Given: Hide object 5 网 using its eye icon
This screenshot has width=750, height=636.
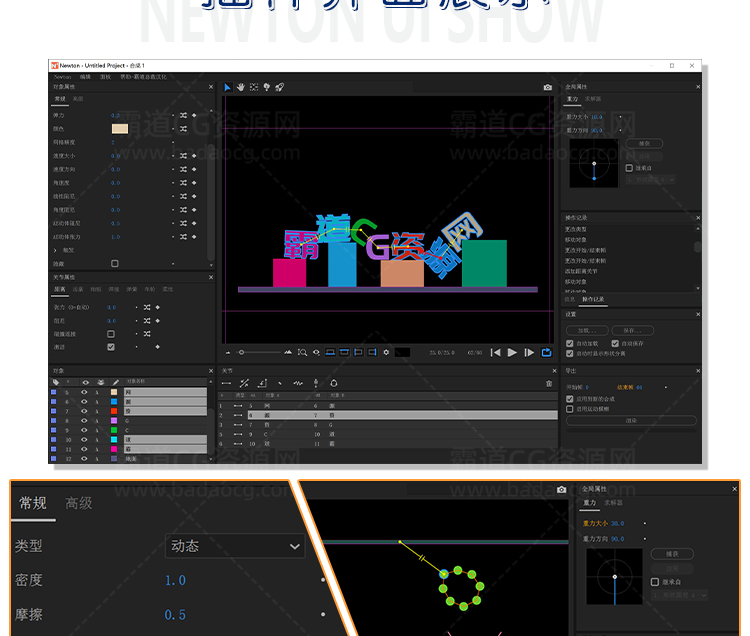Looking at the screenshot, I should (x=84, y=392).
